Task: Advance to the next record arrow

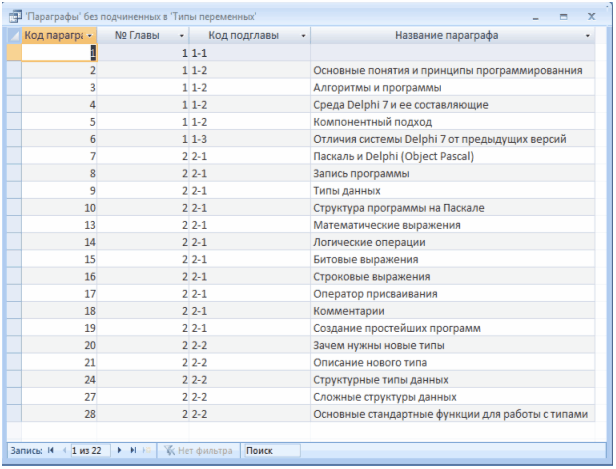Action: click(121, 451)
